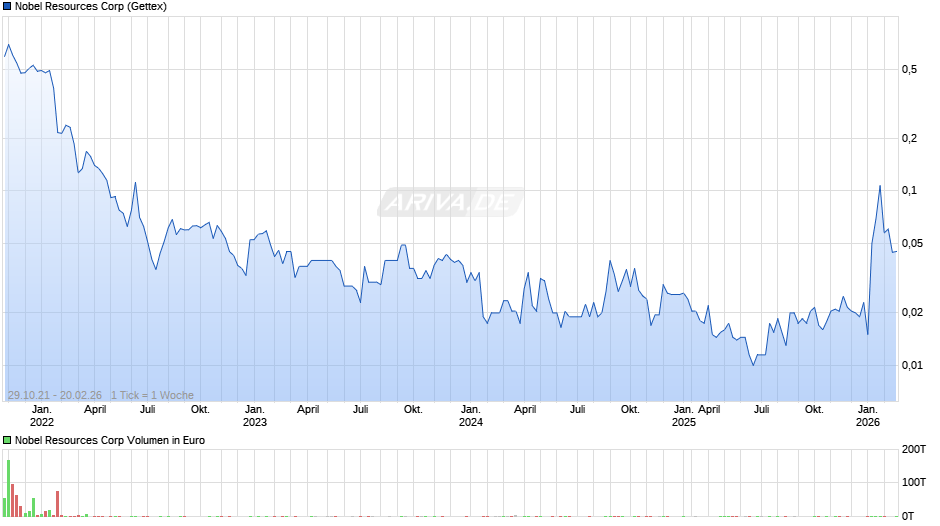This screenshot has width=940, height=526.
Task: Click the tallest green volume bar in late 2021
Action: click(x=8, y=488)
